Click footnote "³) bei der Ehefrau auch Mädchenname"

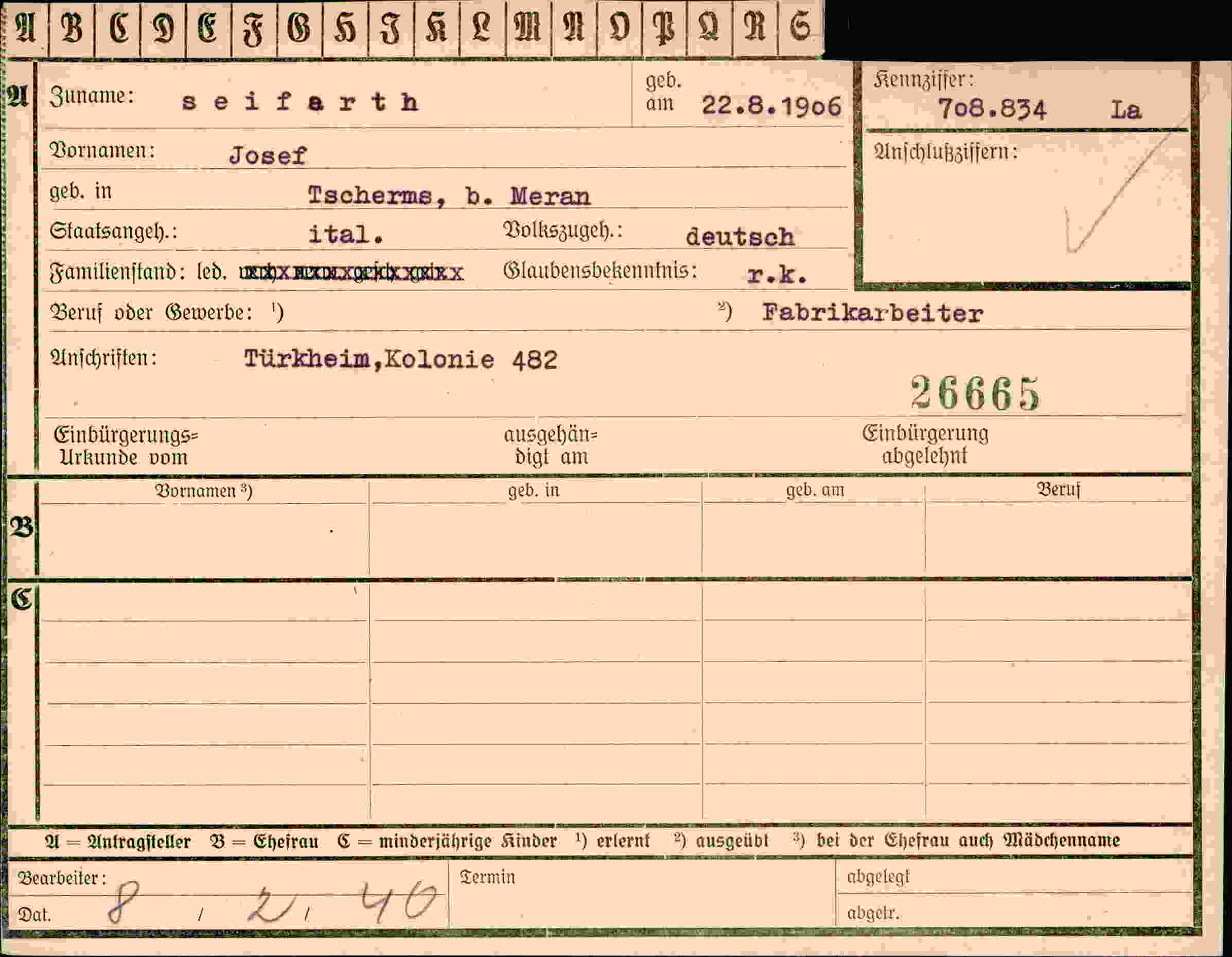click(x=956, y=840)
